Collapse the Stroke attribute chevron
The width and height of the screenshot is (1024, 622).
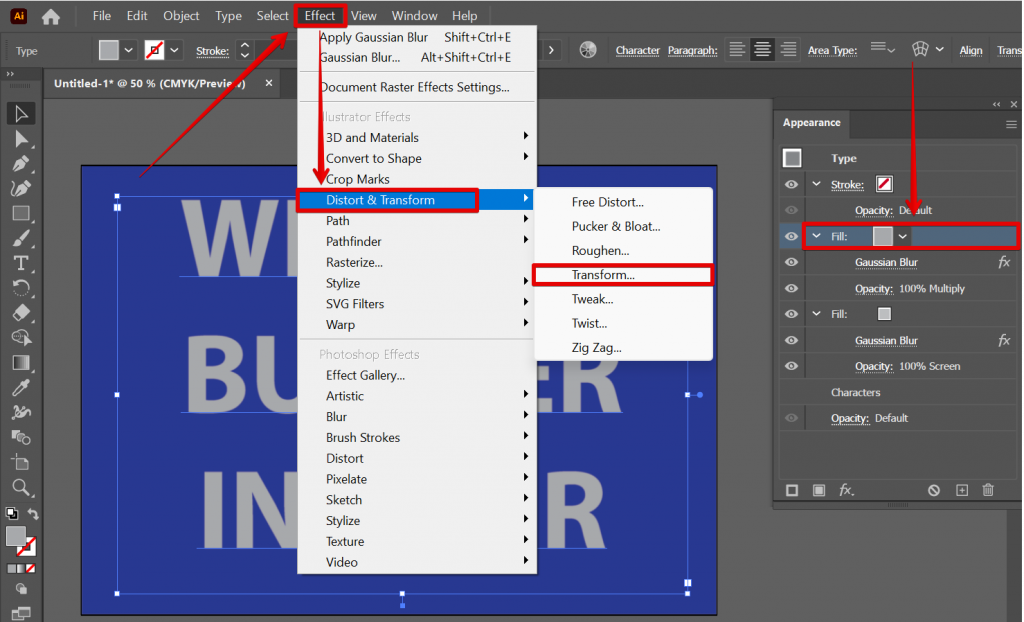(815, 184)
